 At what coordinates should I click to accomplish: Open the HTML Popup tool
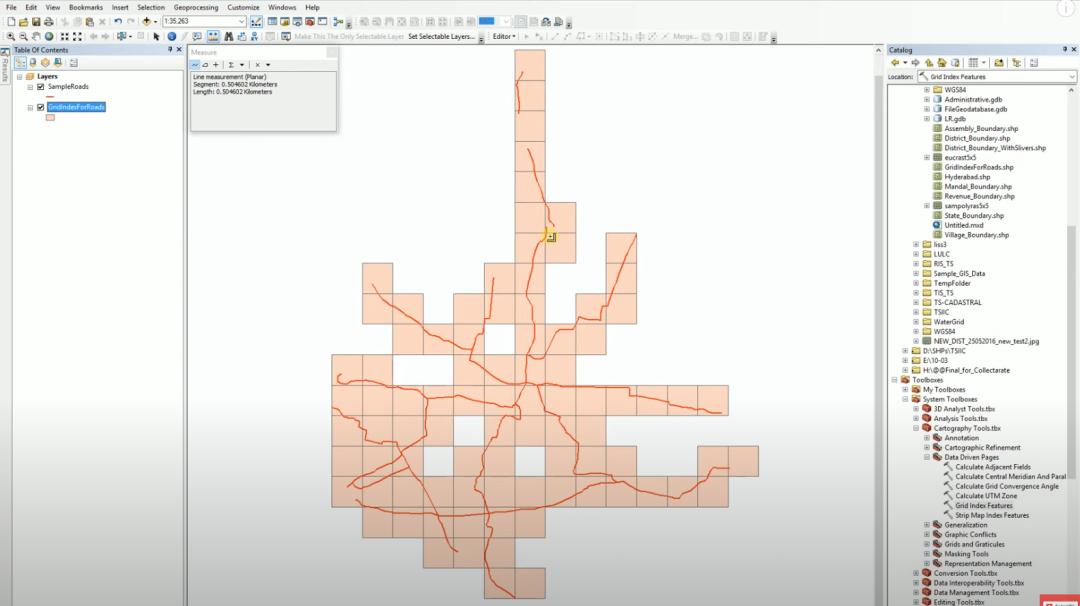point(197,36)
